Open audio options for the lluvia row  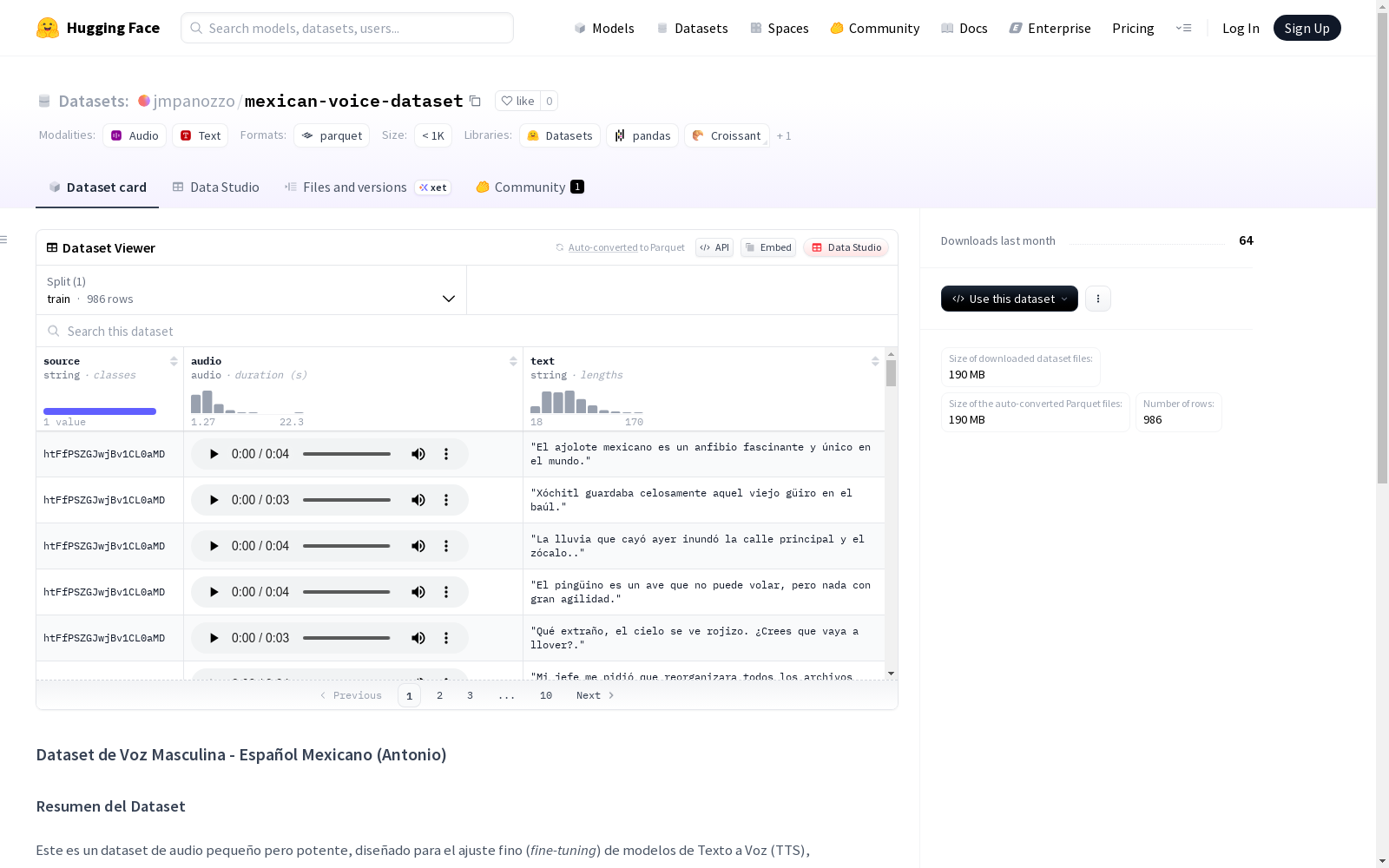coord(446,546)
